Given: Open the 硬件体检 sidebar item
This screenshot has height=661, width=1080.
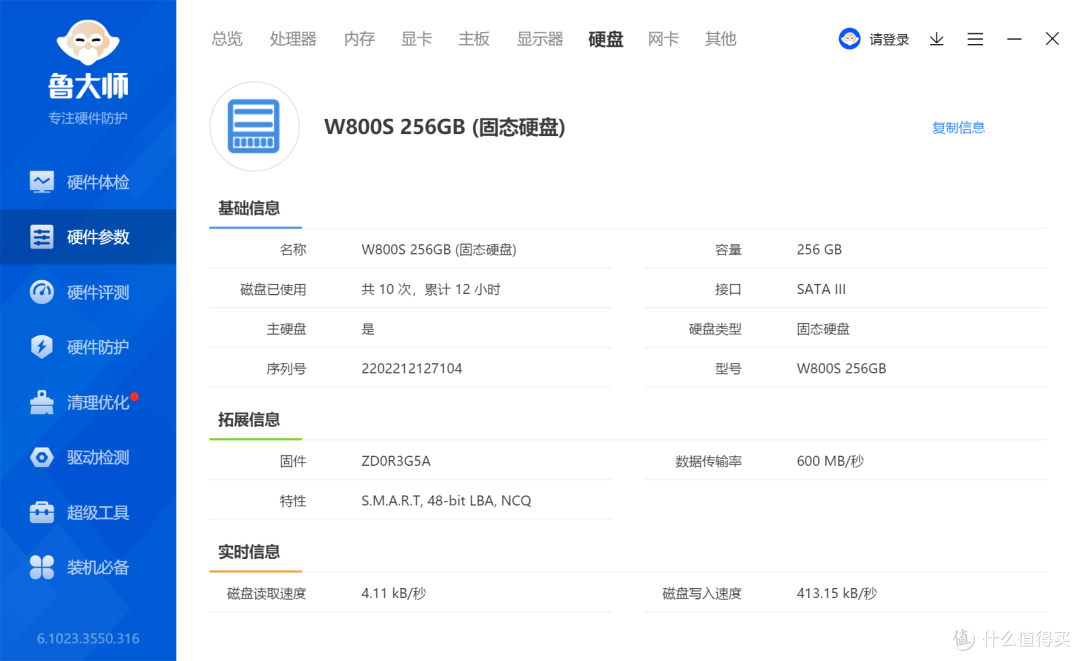Looking at the screenshot, I should pos(88,182).
